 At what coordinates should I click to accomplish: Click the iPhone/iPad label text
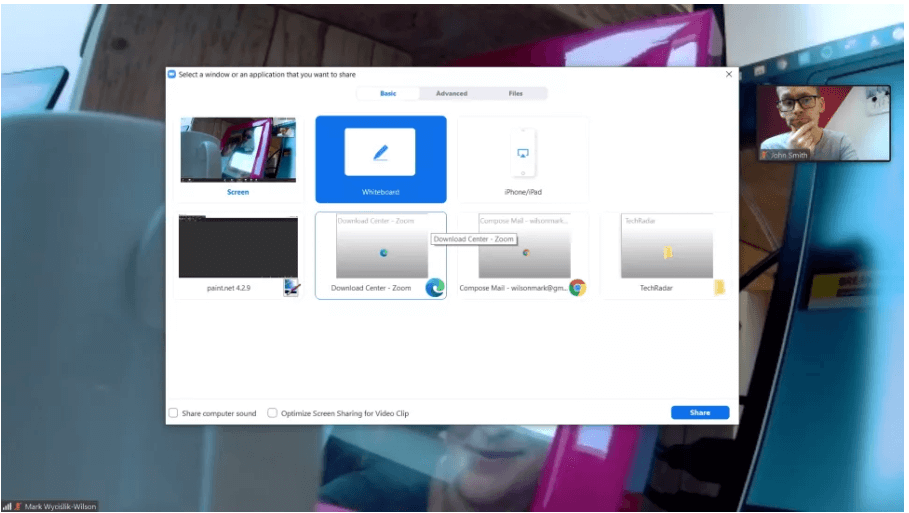click(x=523, y=192)
